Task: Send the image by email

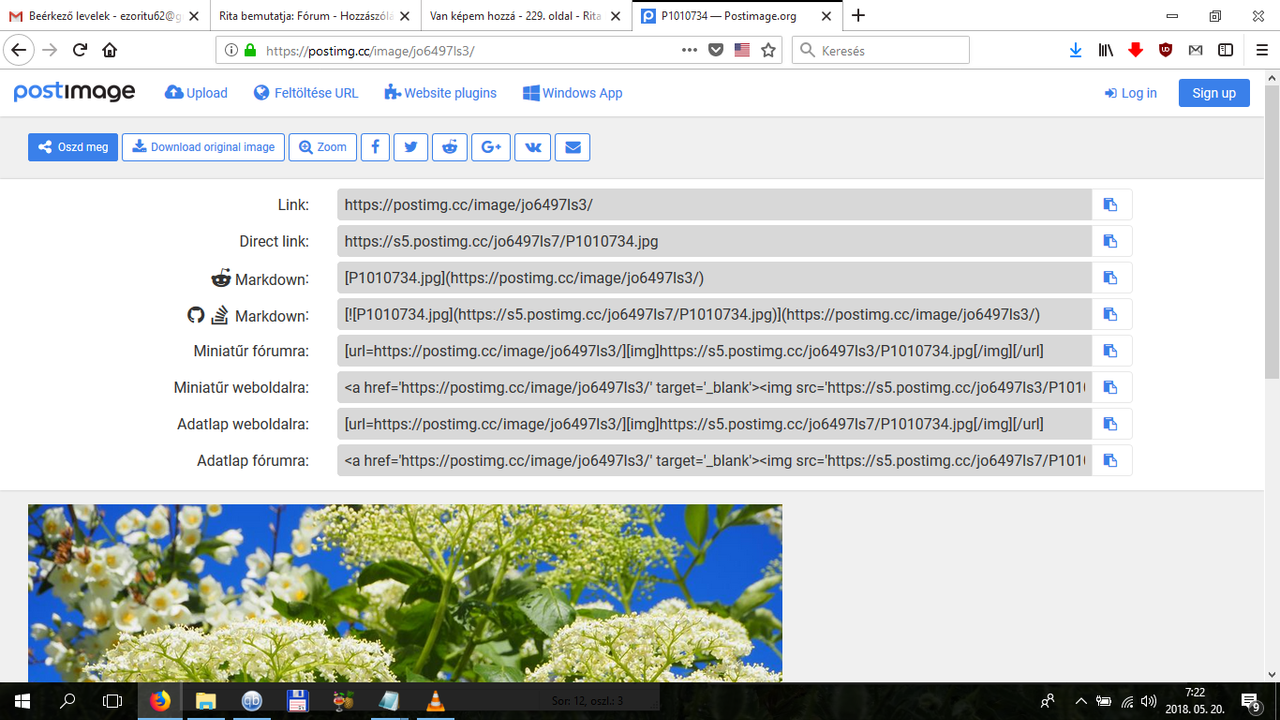Action: [572, 147]
